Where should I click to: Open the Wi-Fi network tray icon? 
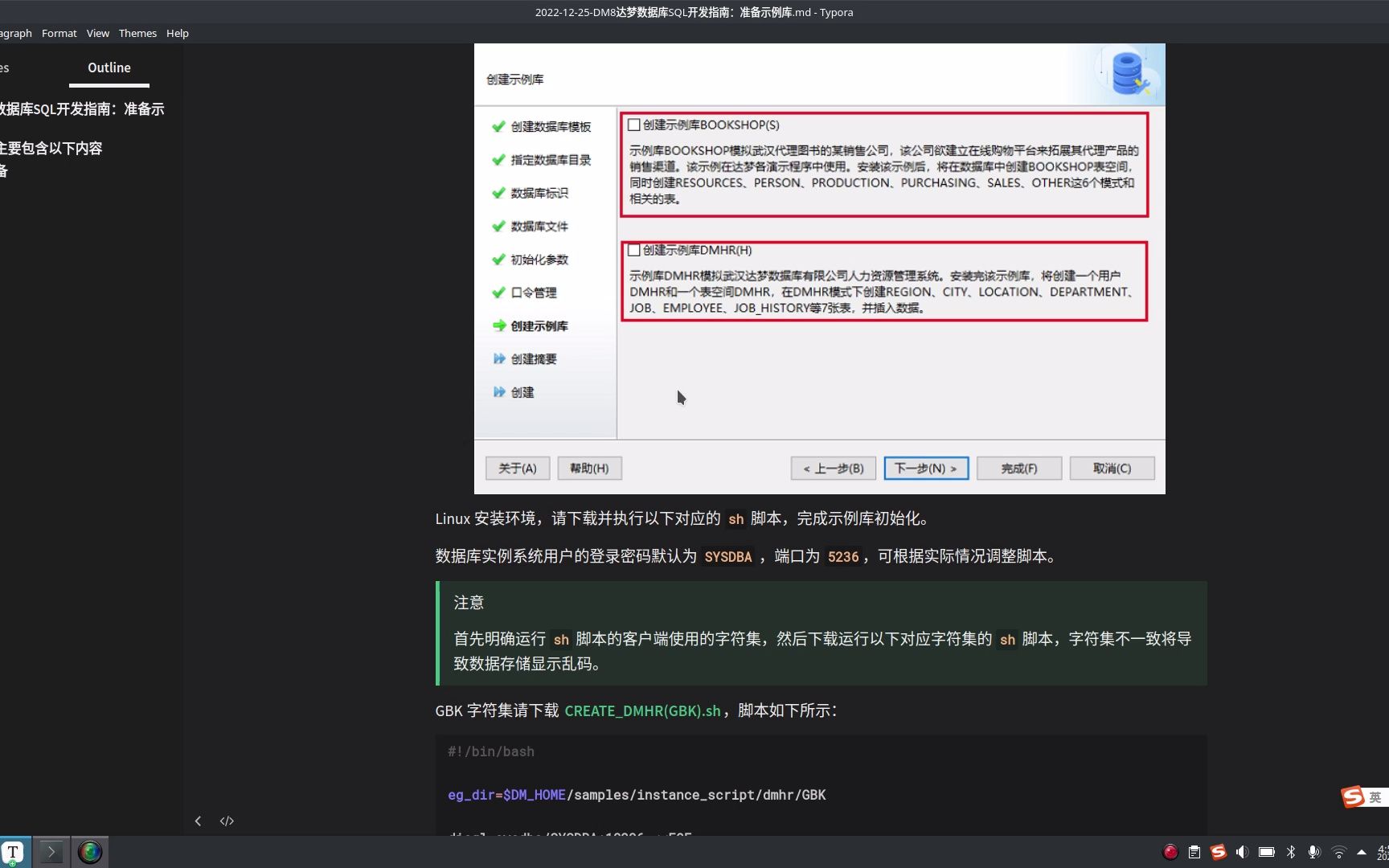(x=1338, y=852)
